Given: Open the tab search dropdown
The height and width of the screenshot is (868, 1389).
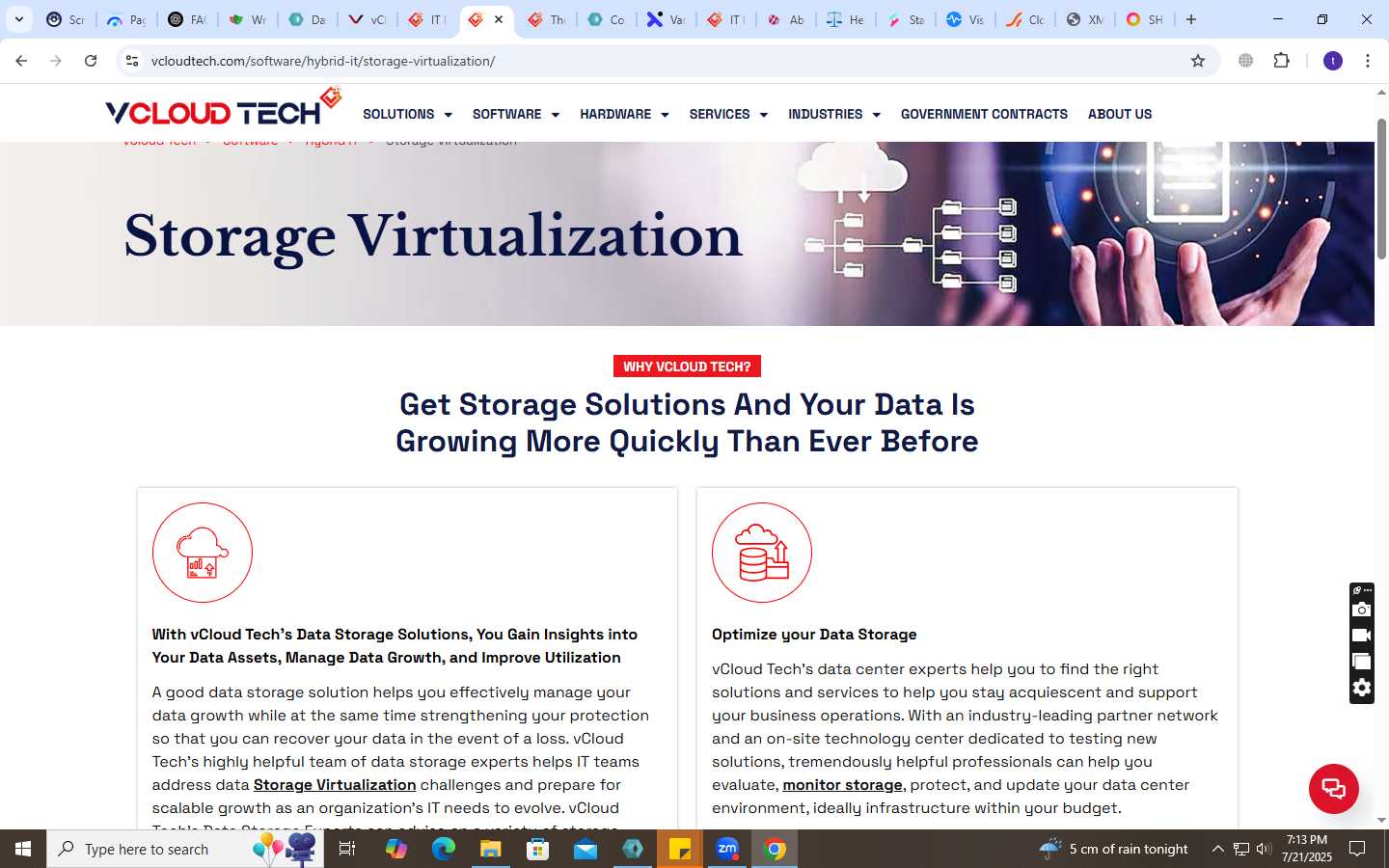Looking at the screenshot, I should click(x=19, y=19).
